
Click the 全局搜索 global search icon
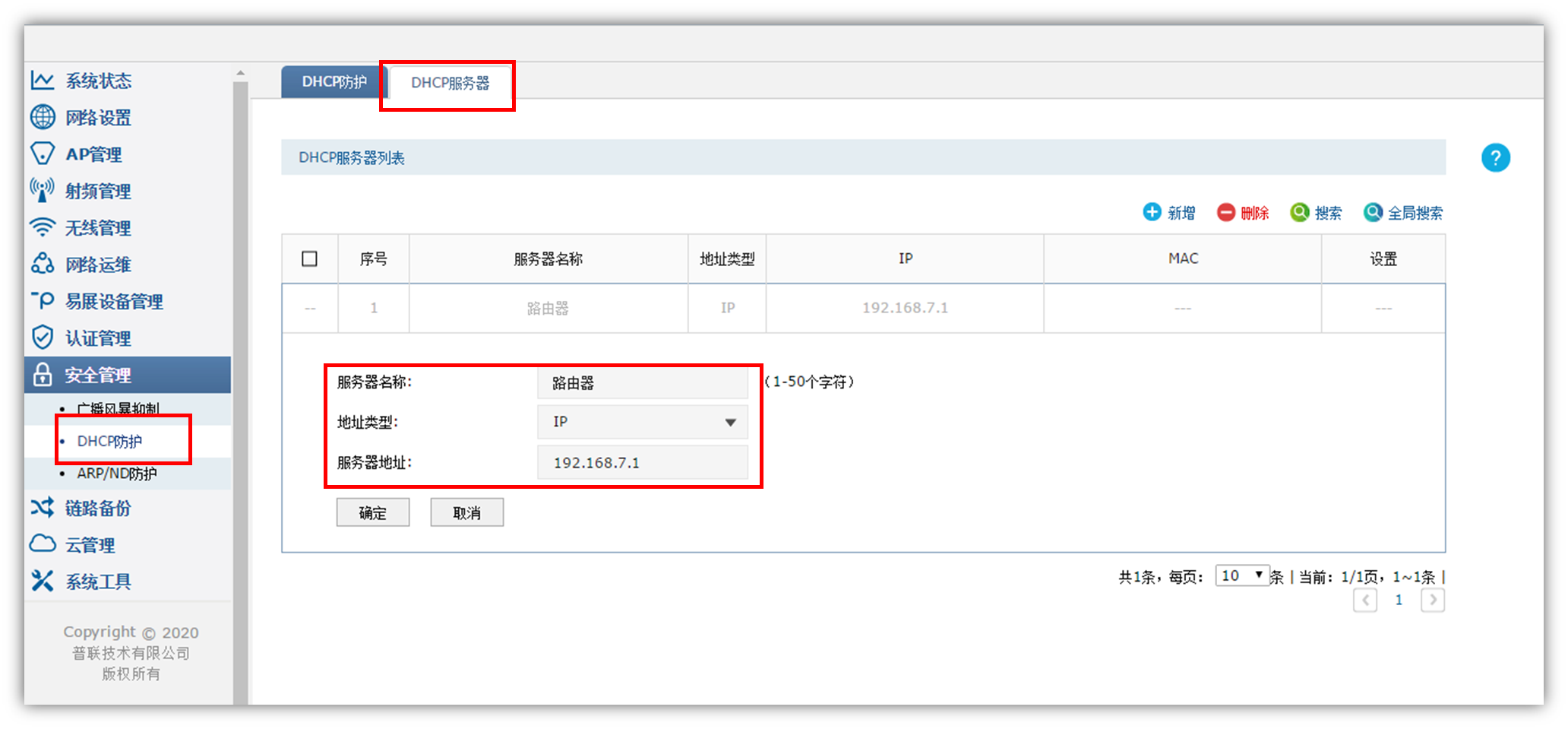coord(1372,213)
